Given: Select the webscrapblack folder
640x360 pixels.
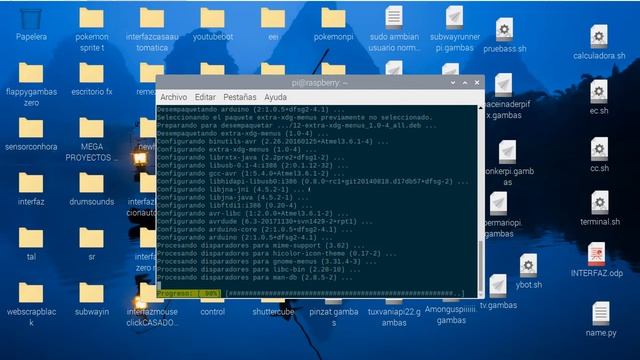Looking at the screenshot, I should (x=31, y=293).
